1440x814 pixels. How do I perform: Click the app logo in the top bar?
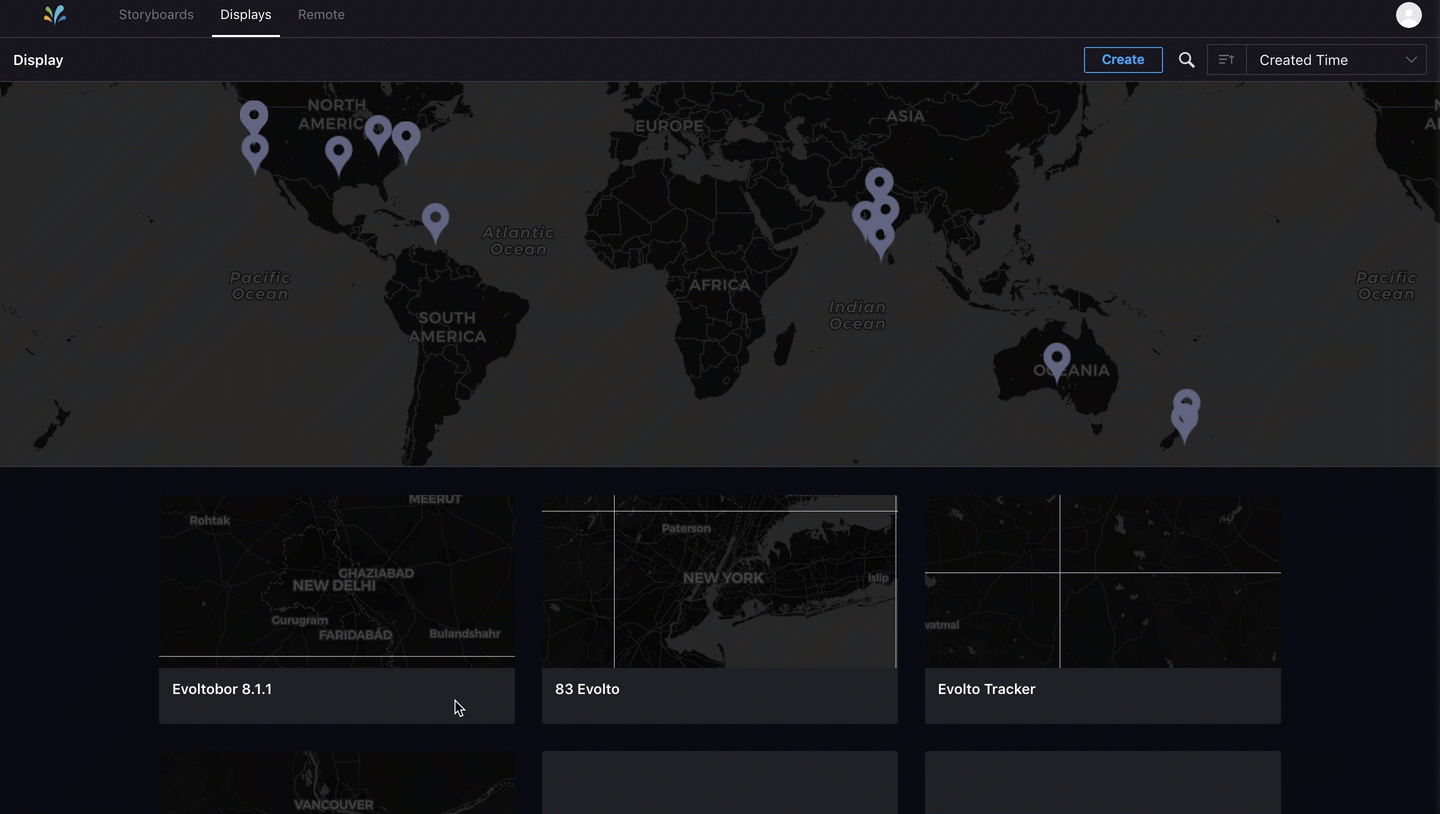coord(55,14)
